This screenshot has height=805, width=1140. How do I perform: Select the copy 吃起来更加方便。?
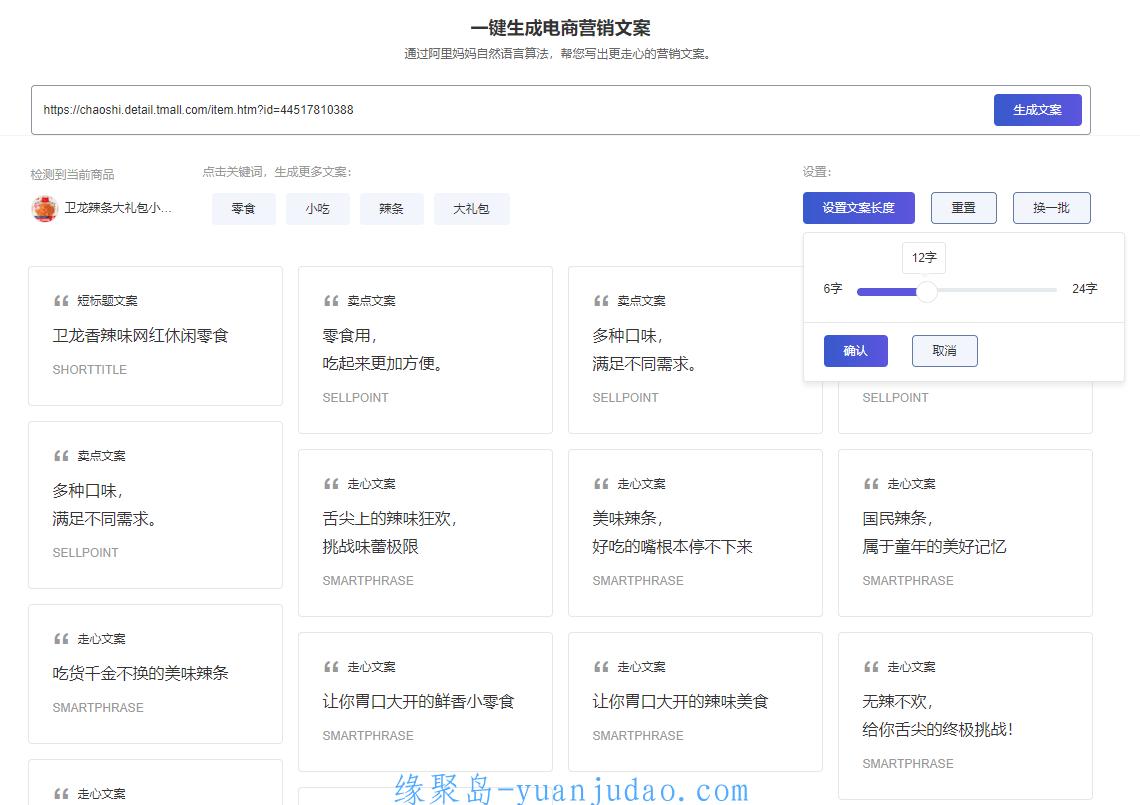(x=383, y=363)
